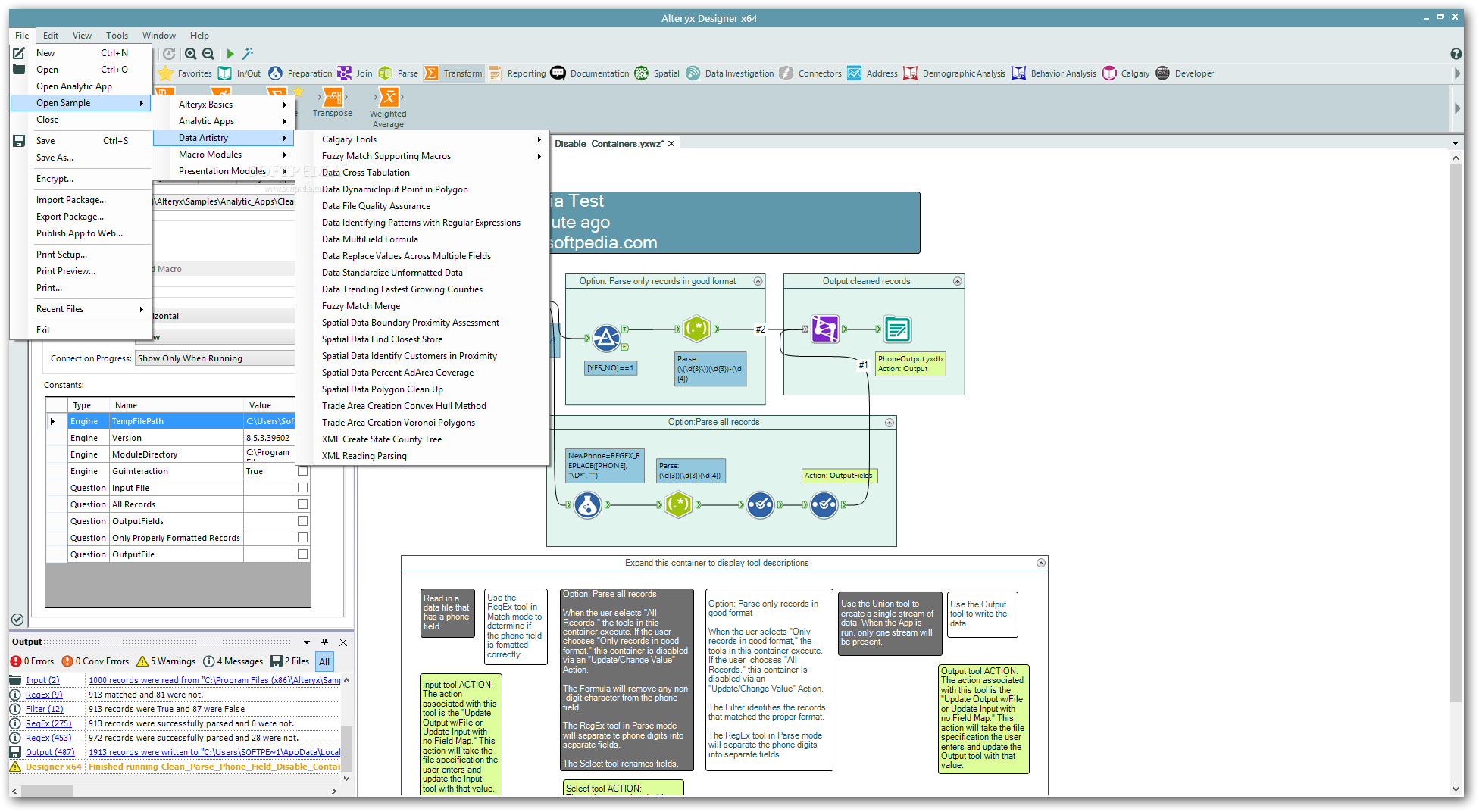Toggle checkbox for Only Properly Formatted Records

point(302,538)
